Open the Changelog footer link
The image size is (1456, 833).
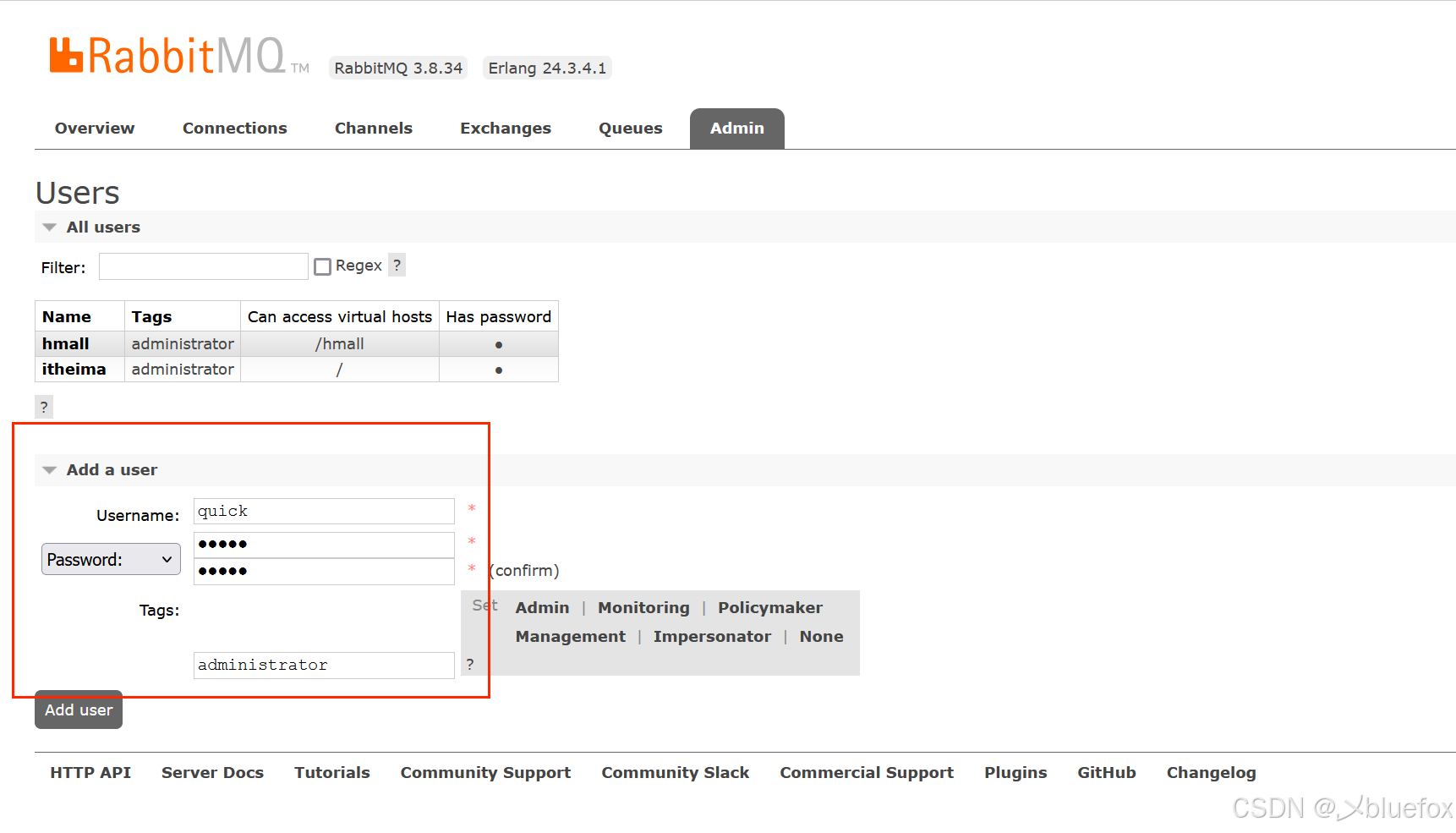1212,772
